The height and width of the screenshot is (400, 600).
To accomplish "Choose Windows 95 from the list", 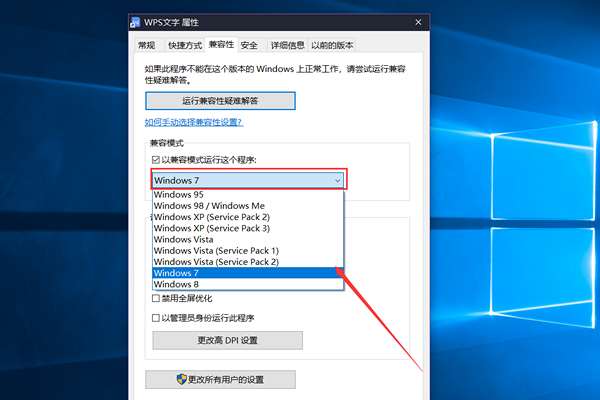I will 248,194.
